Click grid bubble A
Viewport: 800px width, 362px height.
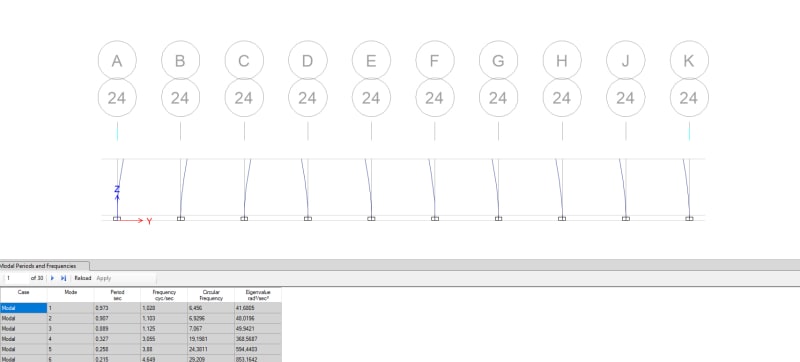[117, 60]
